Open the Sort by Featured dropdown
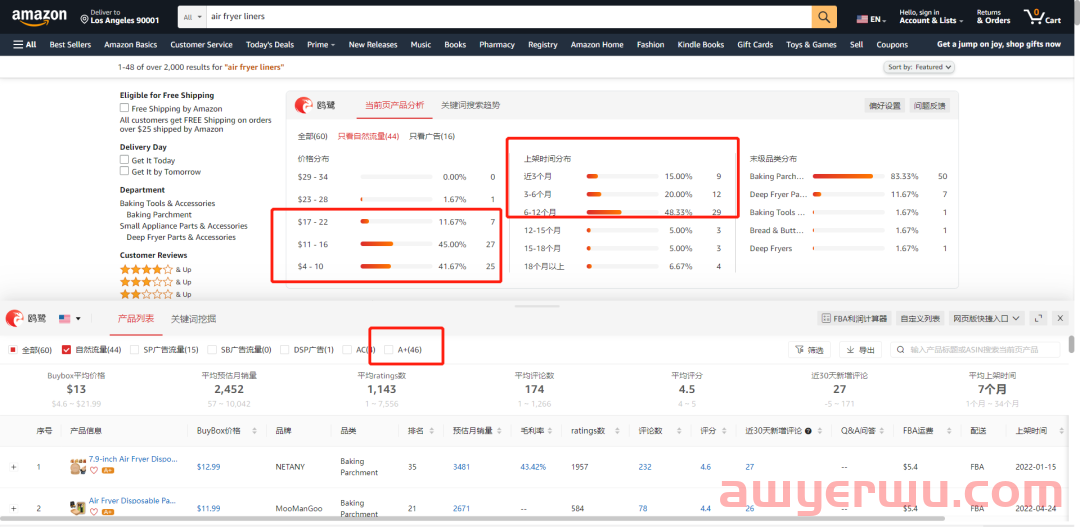The height and width of the screenshot is (527, 1080). [919, 67]
